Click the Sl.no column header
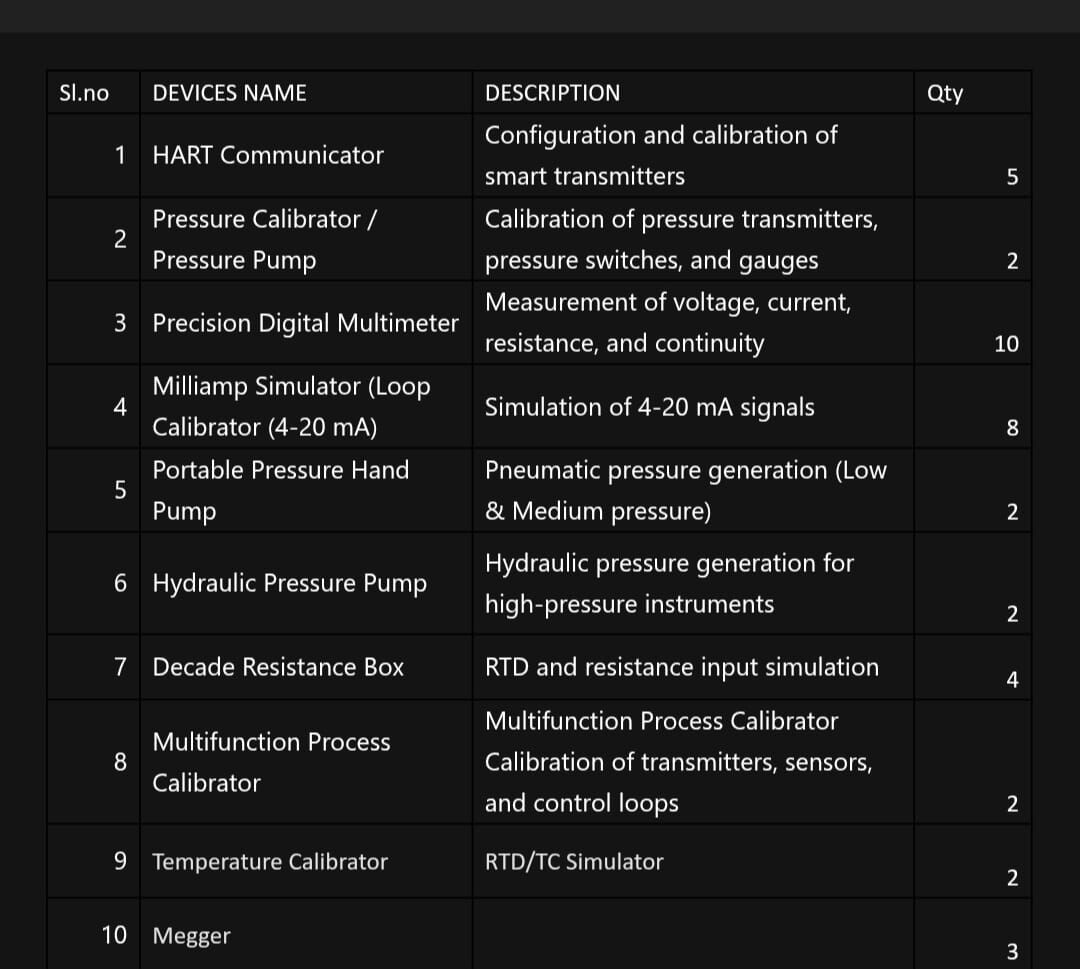 coord(94,92)
